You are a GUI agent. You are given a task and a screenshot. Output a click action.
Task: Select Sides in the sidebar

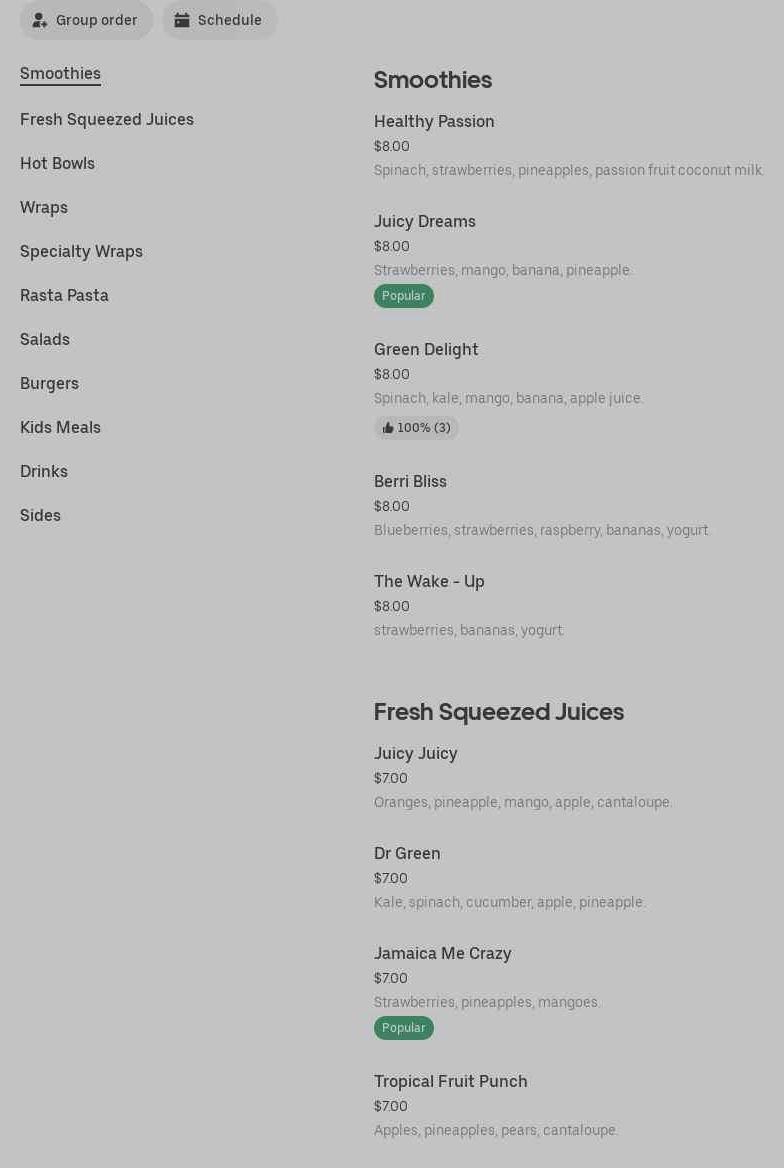(x=40, y=516)
